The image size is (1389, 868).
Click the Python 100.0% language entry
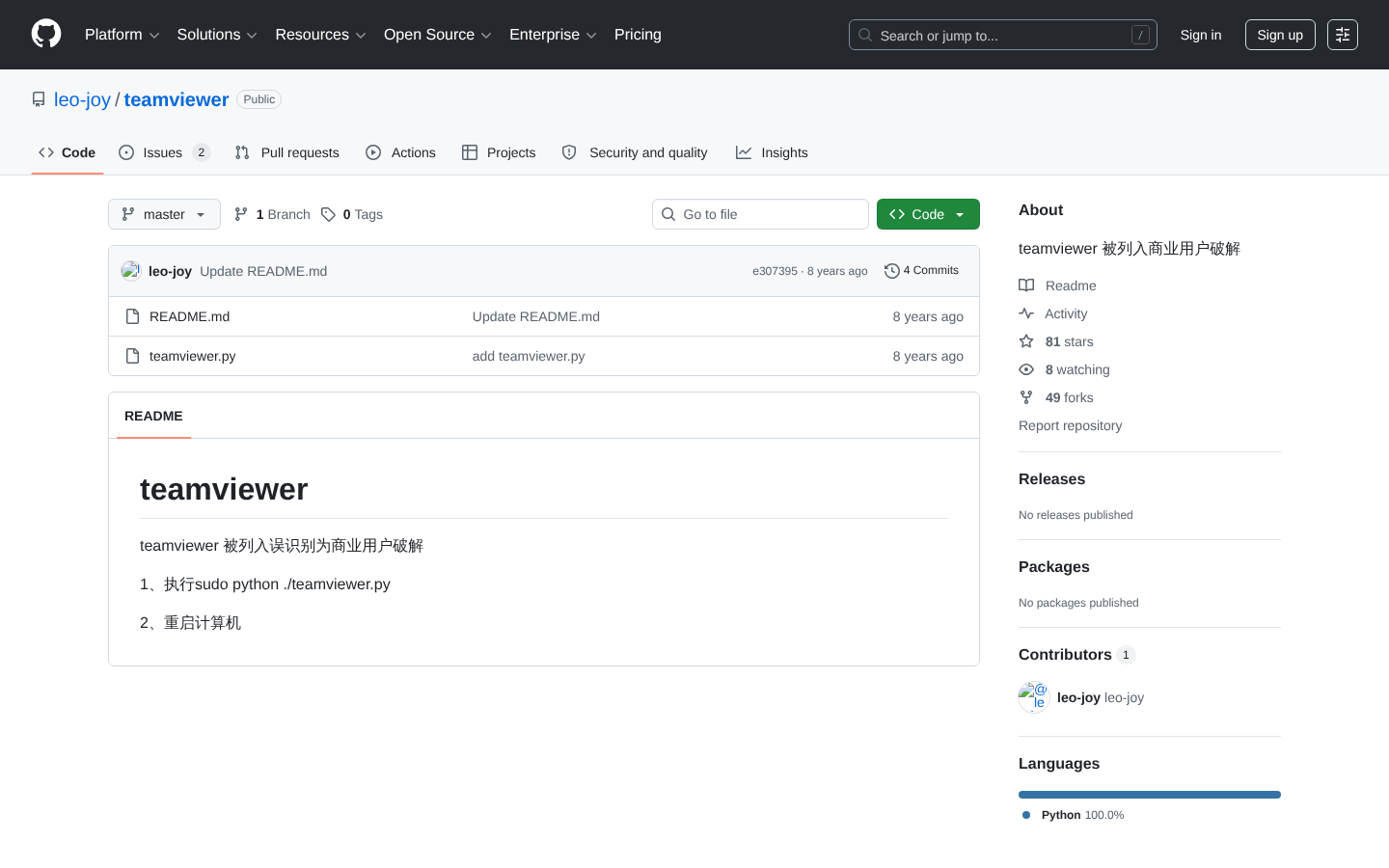(x=1073, y=815)
